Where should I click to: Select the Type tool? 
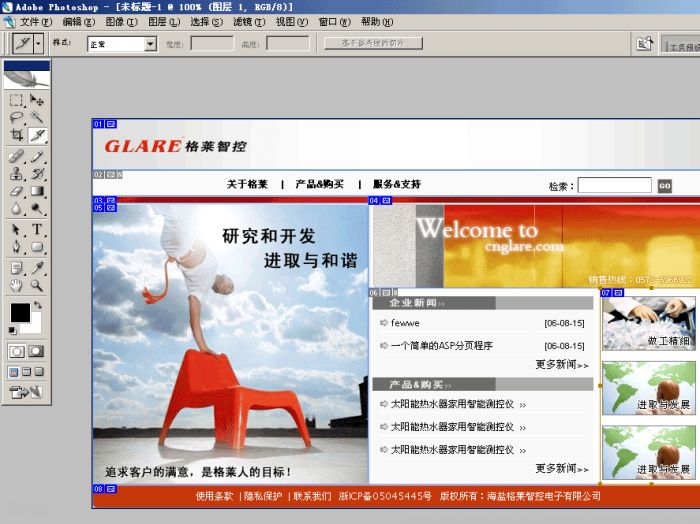pyautogui.click(x=37, y=229)
